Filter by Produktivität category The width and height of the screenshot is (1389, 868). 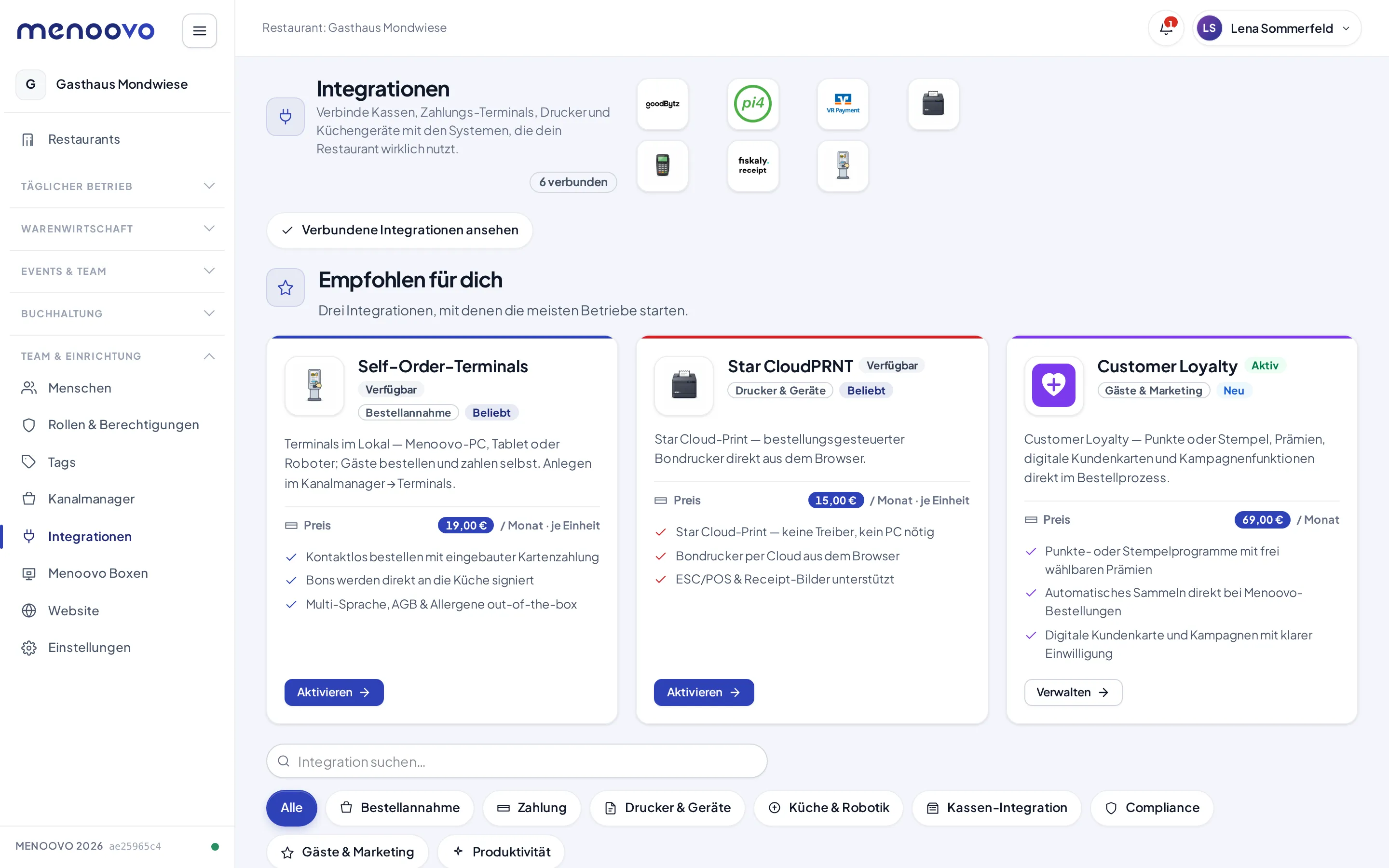[x=501, y=852]
